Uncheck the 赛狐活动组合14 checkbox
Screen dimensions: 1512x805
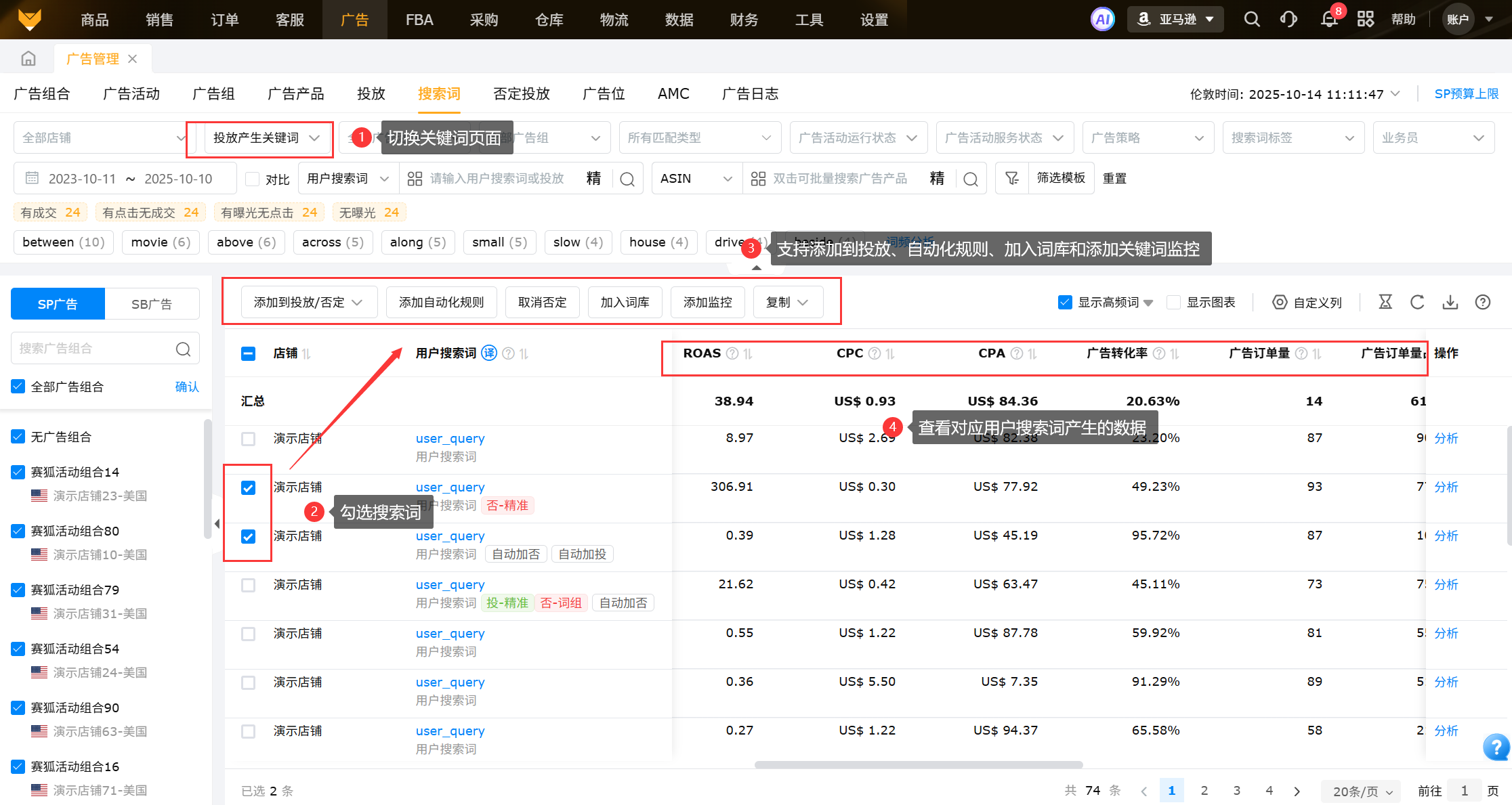18,472
